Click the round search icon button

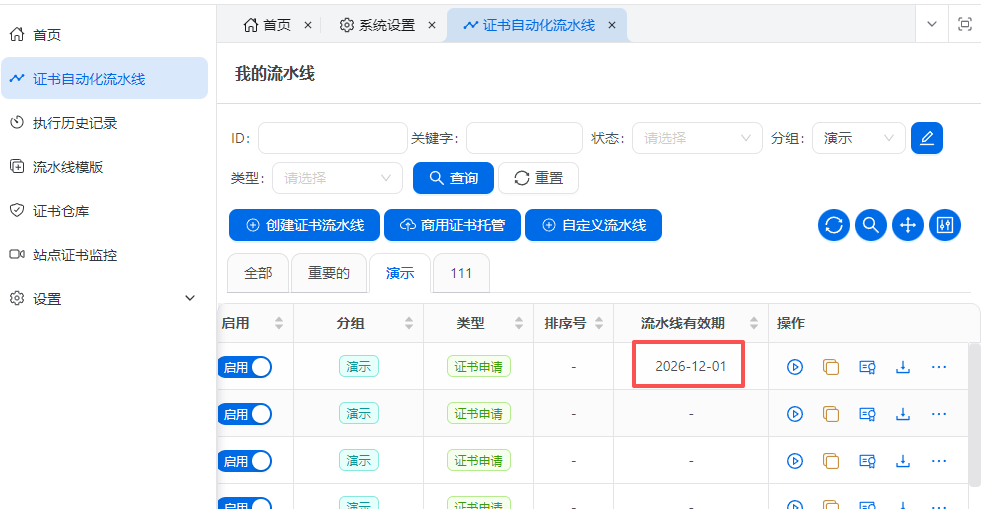point(871,225)
